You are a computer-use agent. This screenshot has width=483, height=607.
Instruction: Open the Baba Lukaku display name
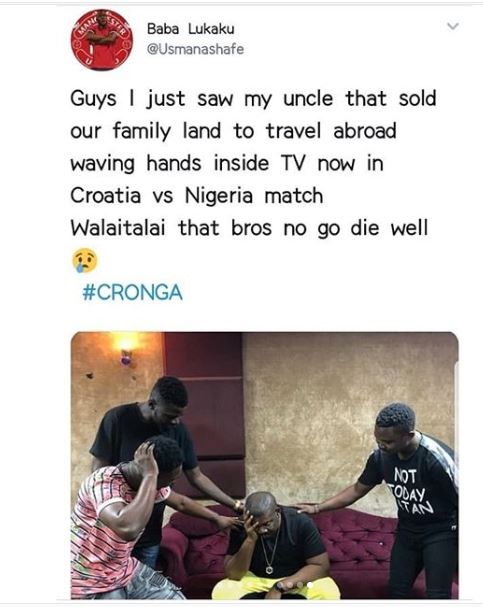click(190, 29)
